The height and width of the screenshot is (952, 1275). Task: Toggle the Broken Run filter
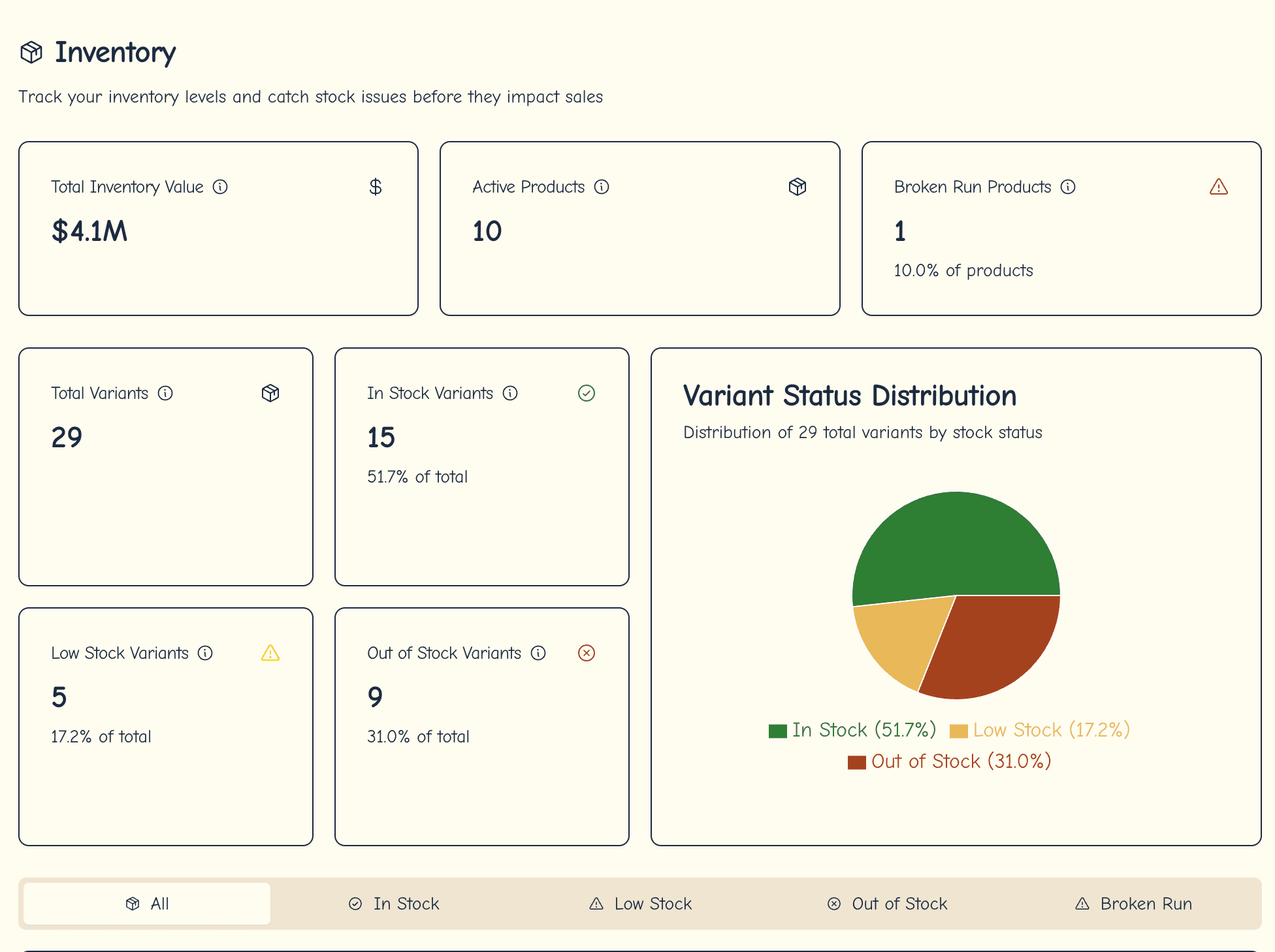[1133, 904]
